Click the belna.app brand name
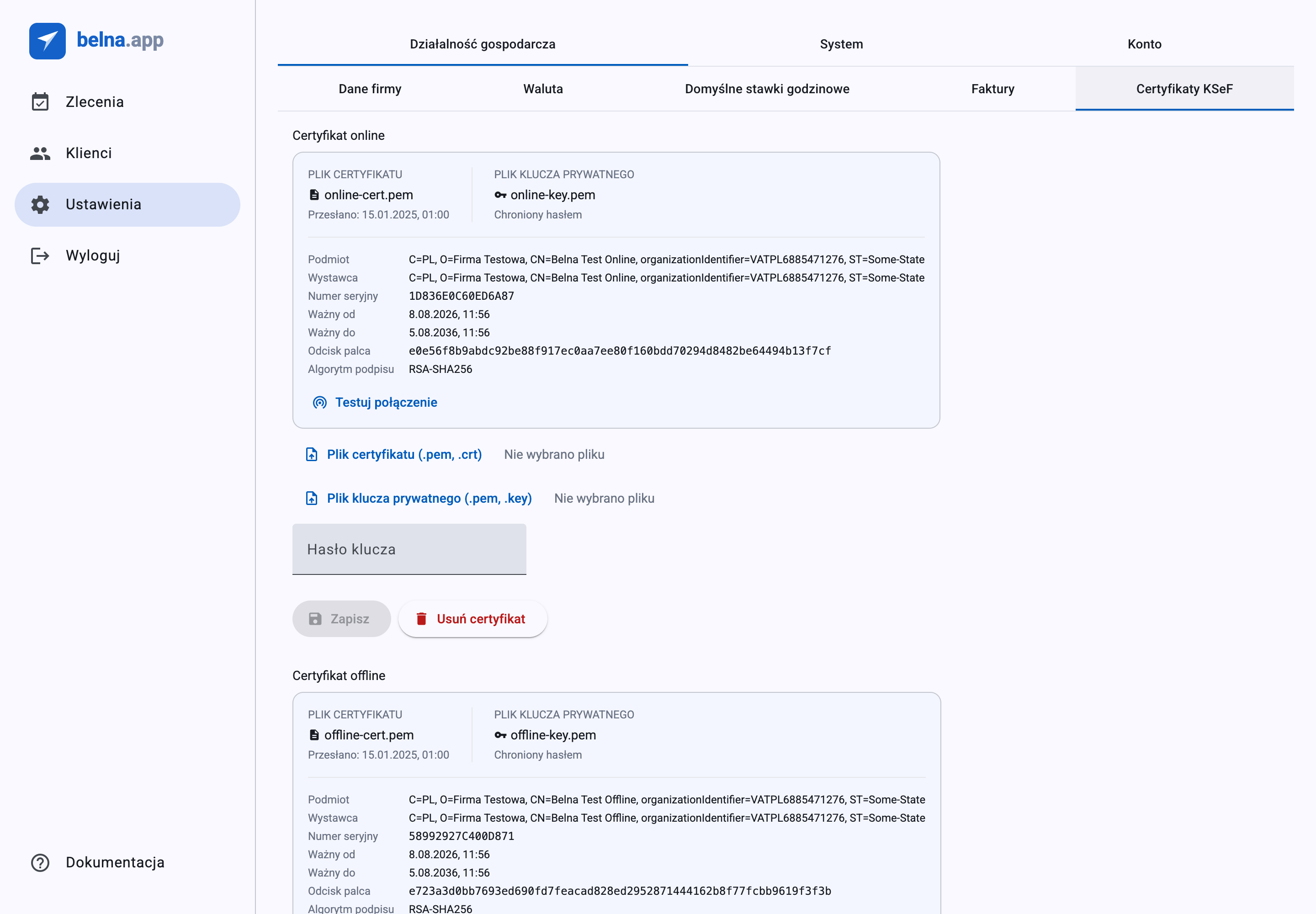The height and width of the screenshot is (914, 1316). click(x=120, y=40)
